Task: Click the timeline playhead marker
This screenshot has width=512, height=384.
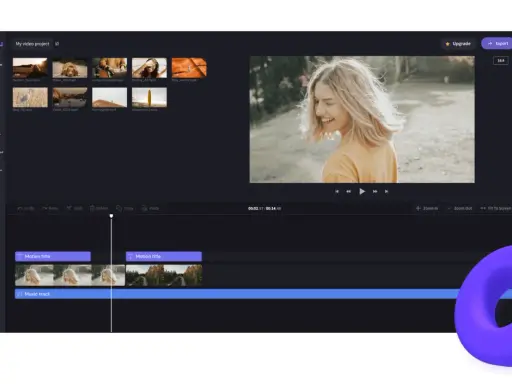Action: (111, 216)
